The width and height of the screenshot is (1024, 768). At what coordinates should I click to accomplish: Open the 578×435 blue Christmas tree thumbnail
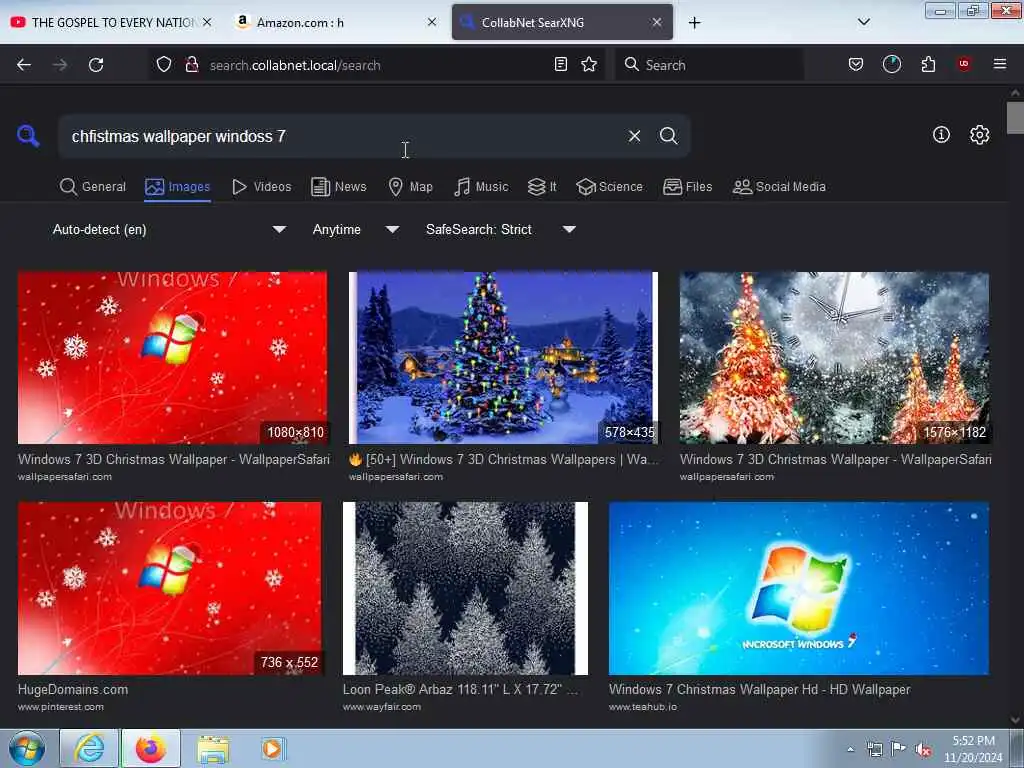[504, 358]
